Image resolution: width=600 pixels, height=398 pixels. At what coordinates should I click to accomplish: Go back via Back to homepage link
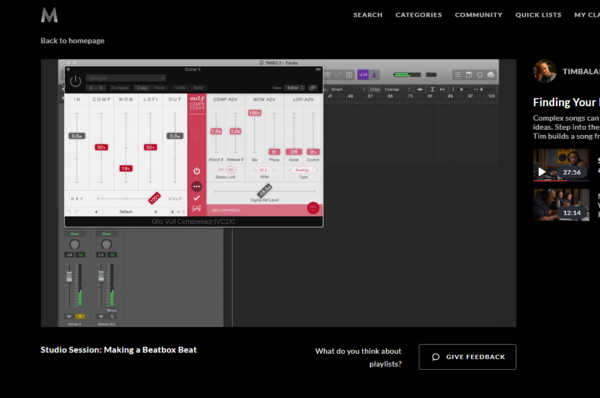[72, 41]
